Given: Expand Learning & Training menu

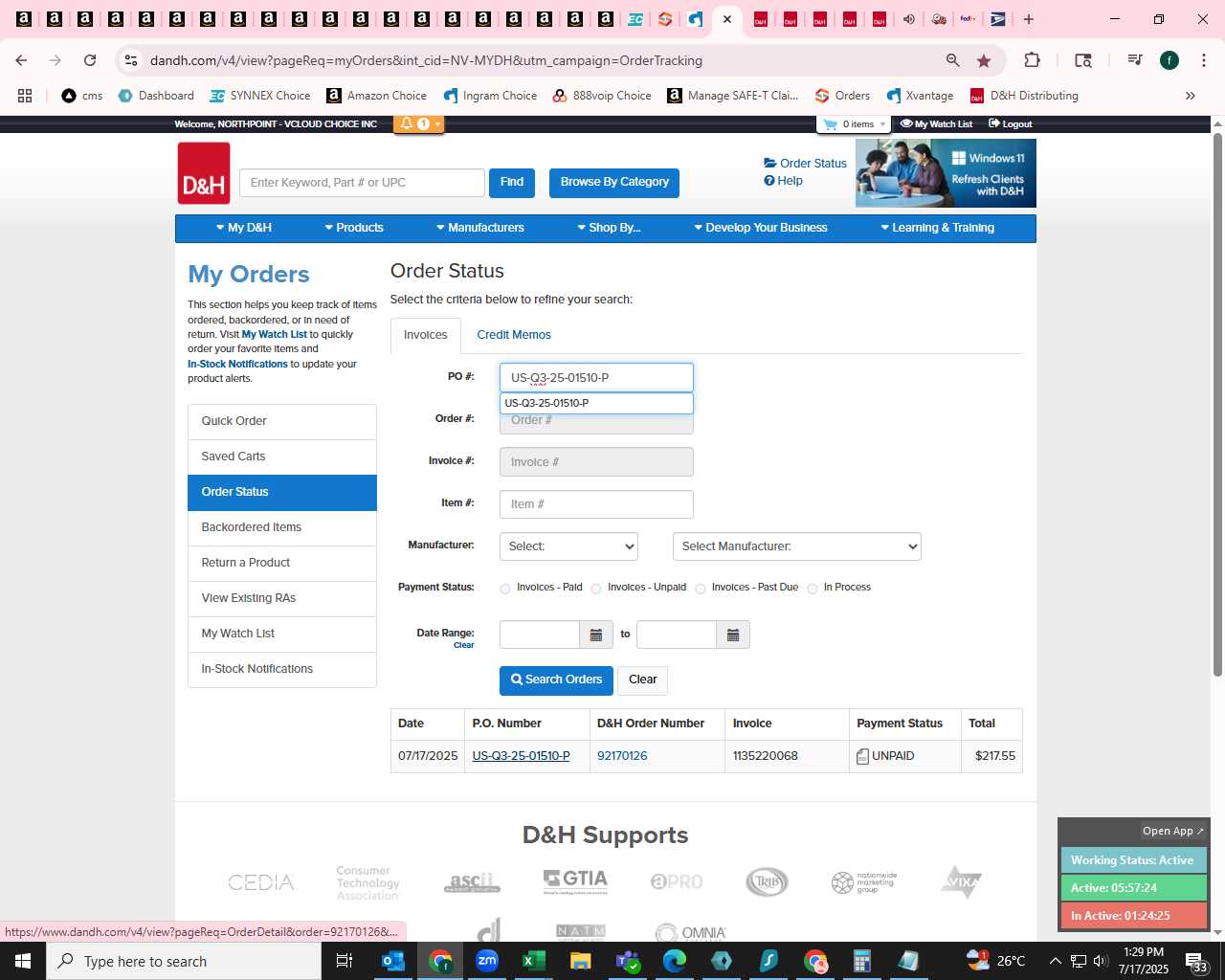Looking at the screenshot, I should (938, 228).
